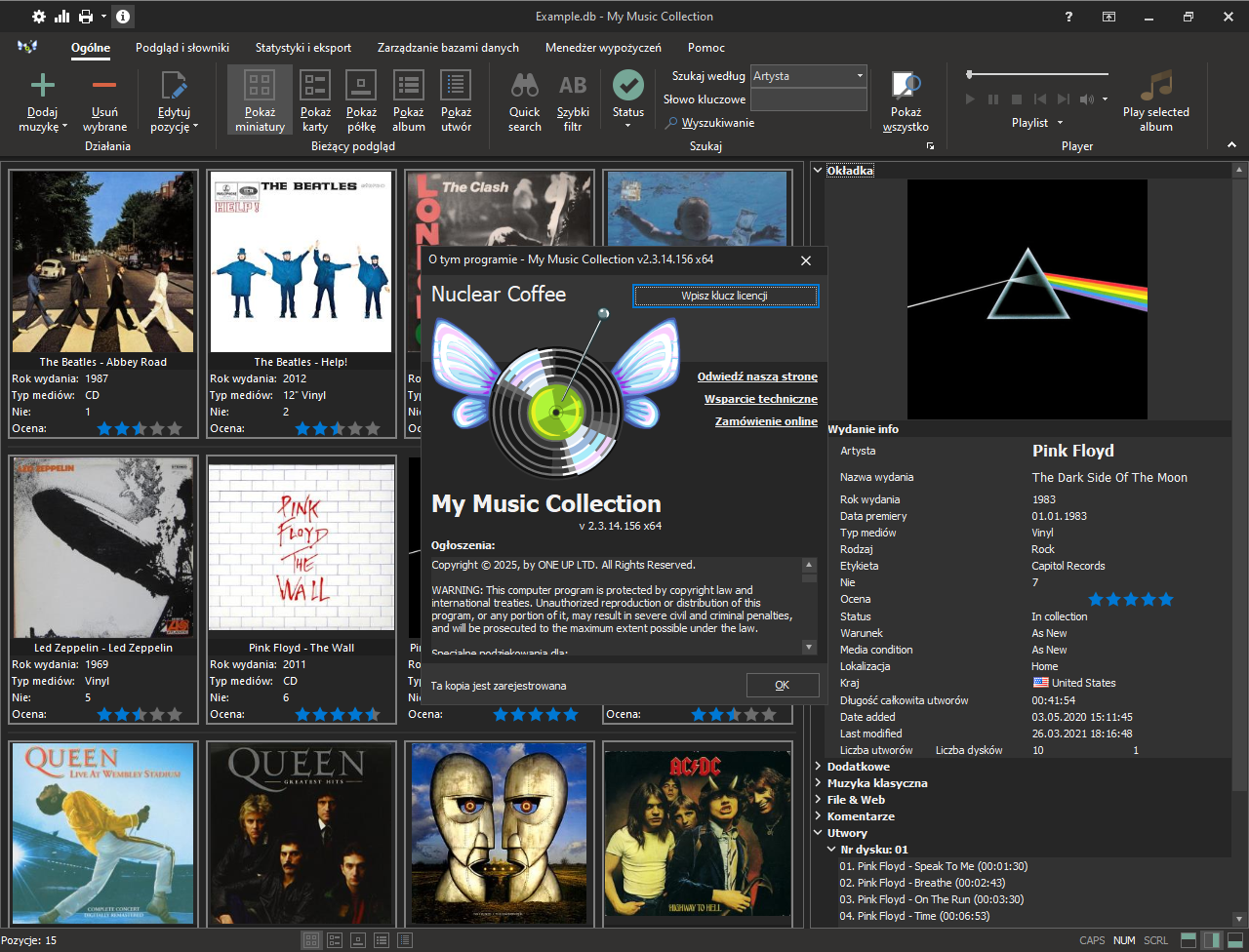Screen dimensions: 1249x952
Task: Open the Szybki filtr AB tool
Action: click(573, 85)
